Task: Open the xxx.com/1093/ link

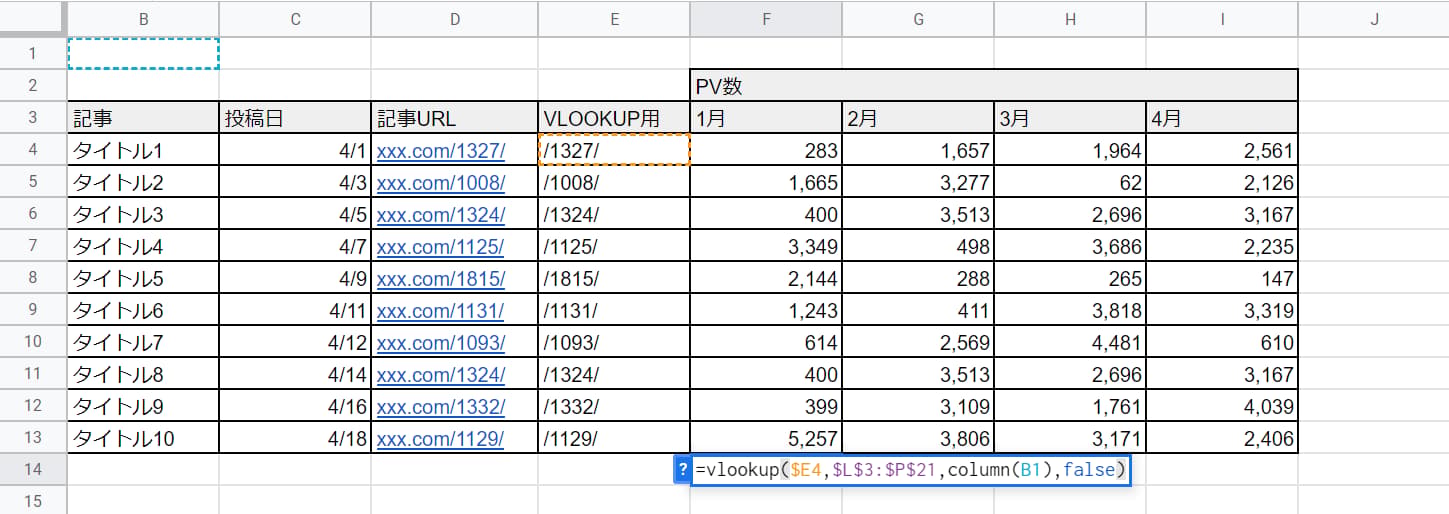Action: click(x=441, y=343)
